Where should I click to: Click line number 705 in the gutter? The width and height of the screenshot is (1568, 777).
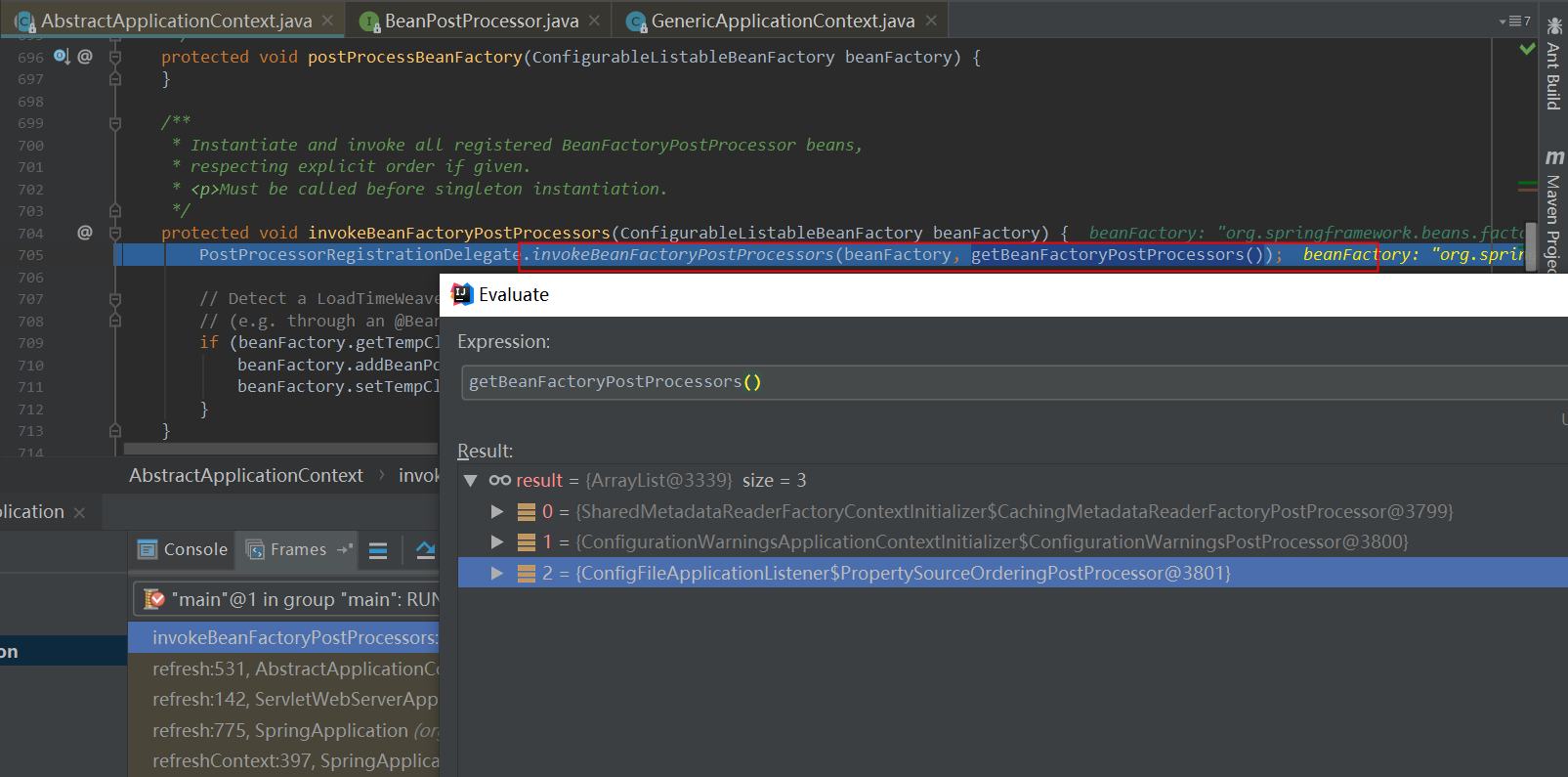[x=30, y=255]
